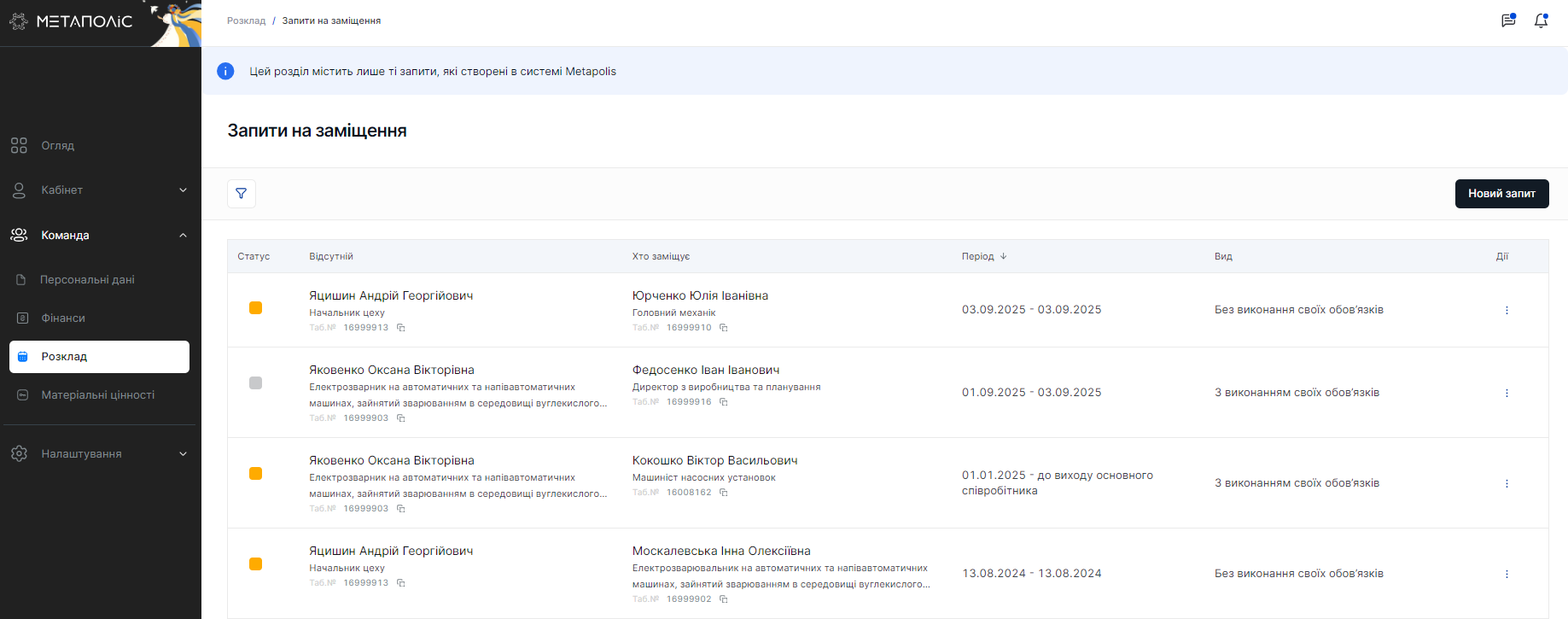Screen dimensions: 1568x619
Task: Click period 01.01.2025 - до виходу основного співробітника
Action: click(x=1057, y=483)
